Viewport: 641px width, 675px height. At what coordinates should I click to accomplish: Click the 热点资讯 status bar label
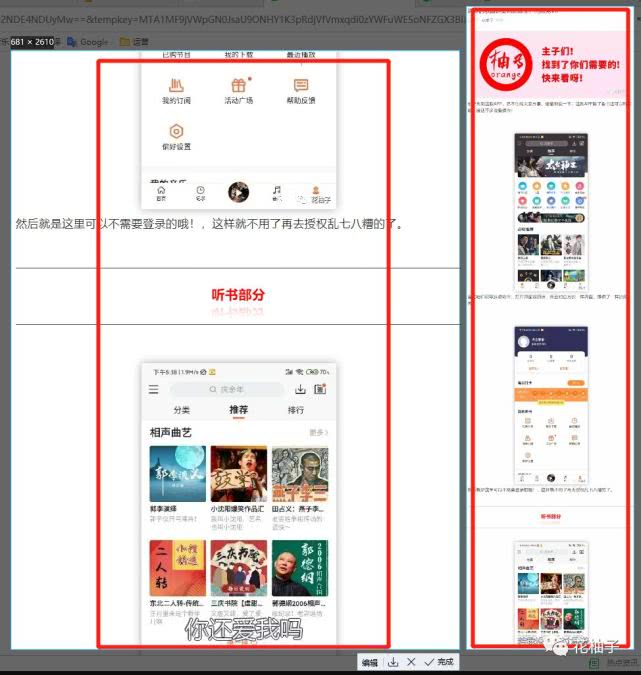point(622,663)
